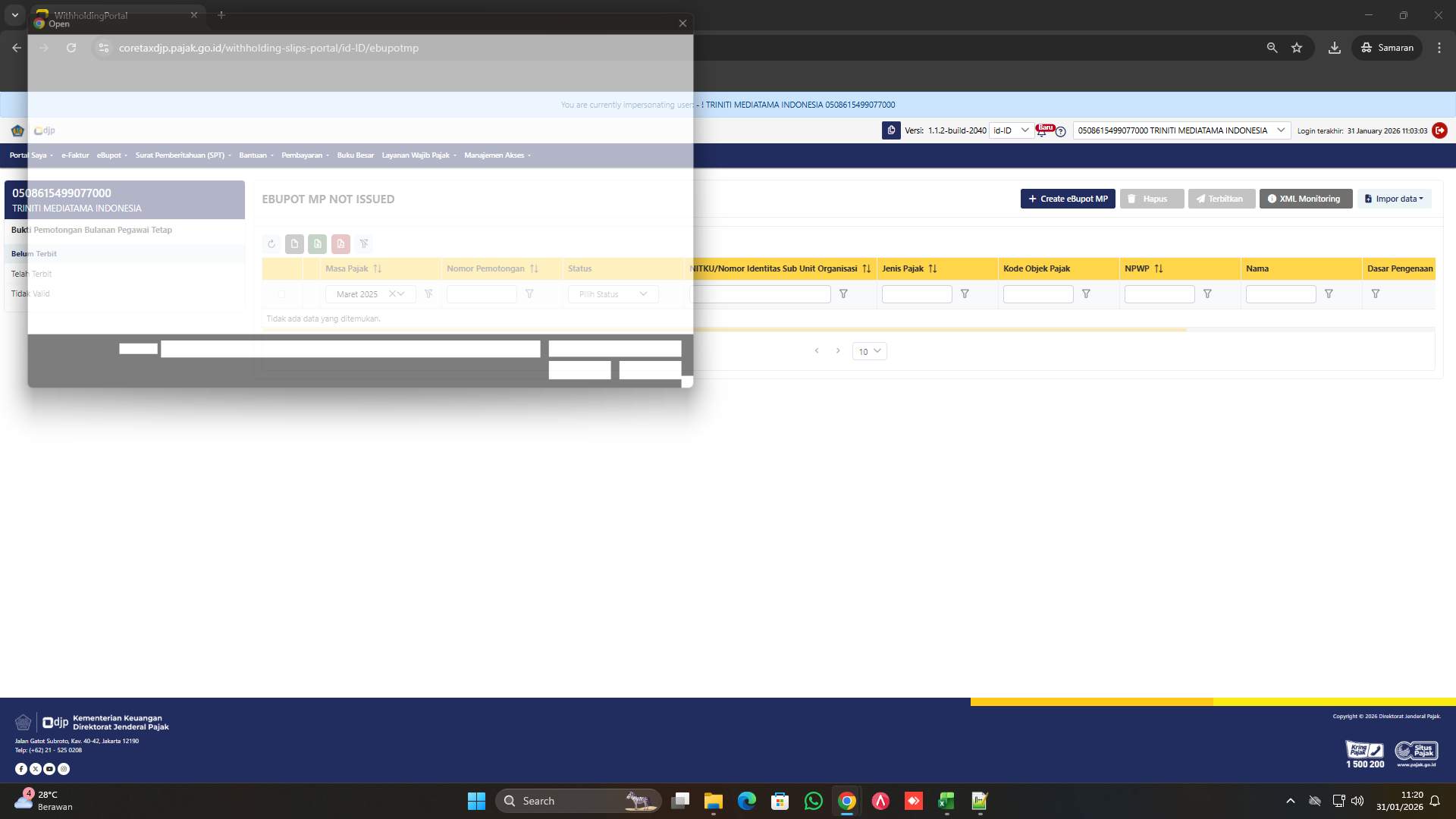Screen dimensions: 1456x819
Task: Open the eBupot menu
Action: click(x=111, y=155)
